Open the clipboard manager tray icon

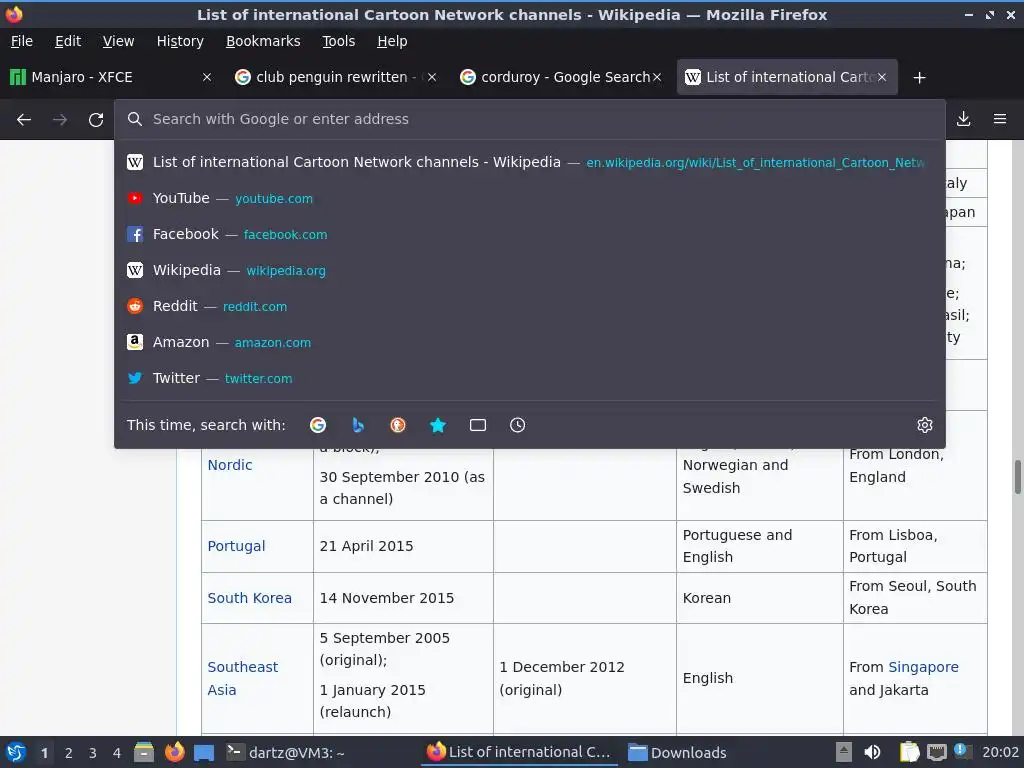point(909,752)
